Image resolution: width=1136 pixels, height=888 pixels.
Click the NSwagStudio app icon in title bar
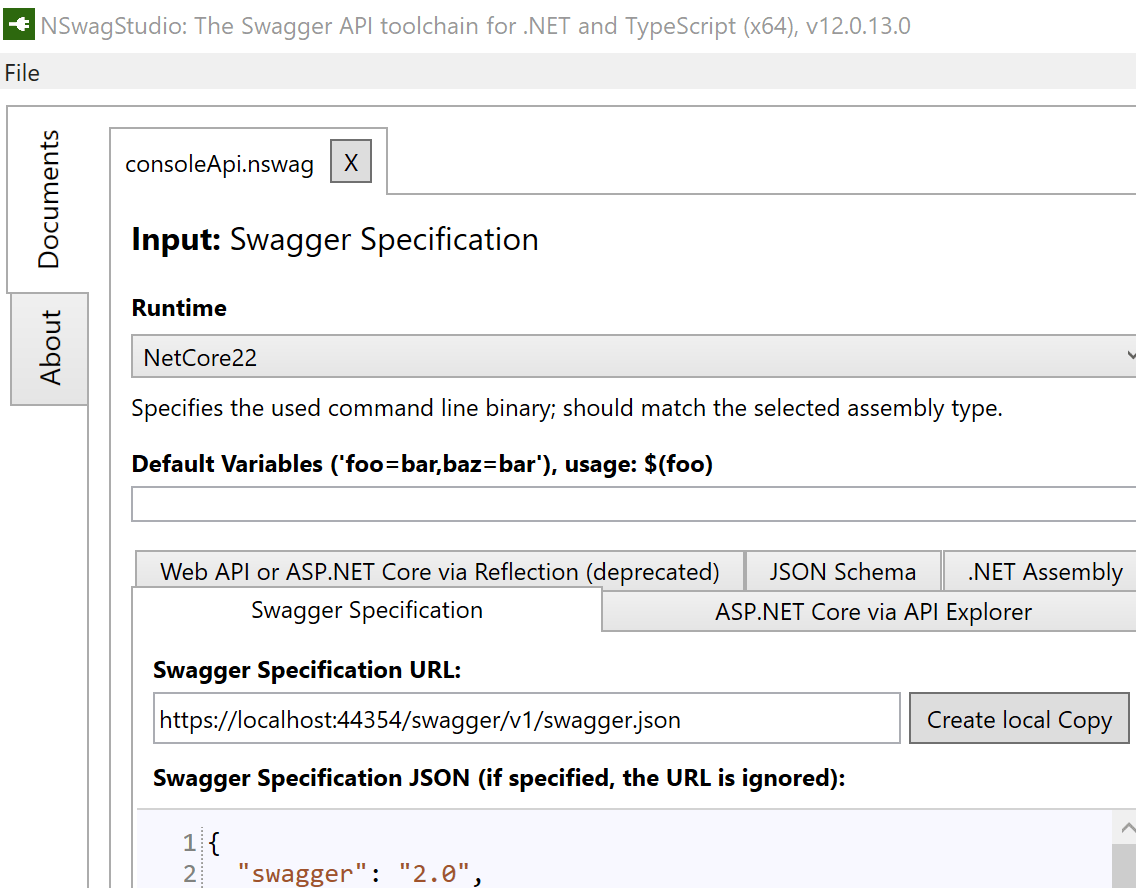click(x=19, y=25)
